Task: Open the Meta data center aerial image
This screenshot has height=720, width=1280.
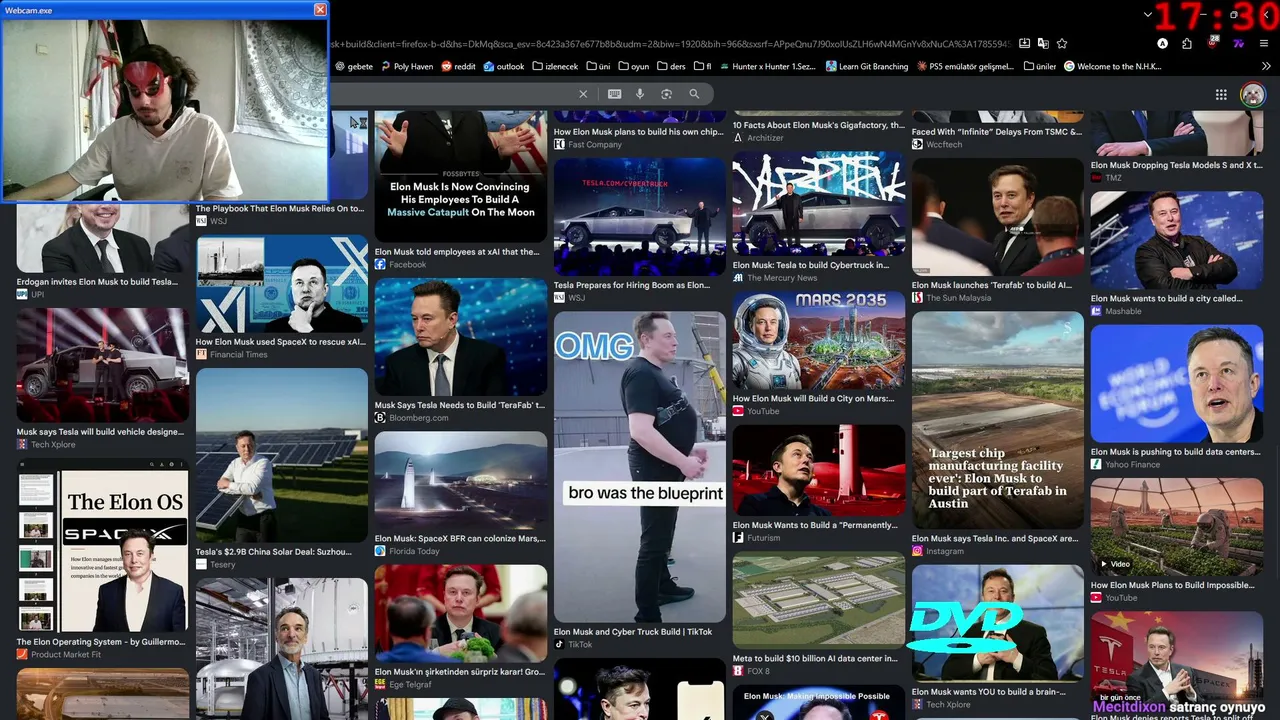Action: click(x=819, y=600)
